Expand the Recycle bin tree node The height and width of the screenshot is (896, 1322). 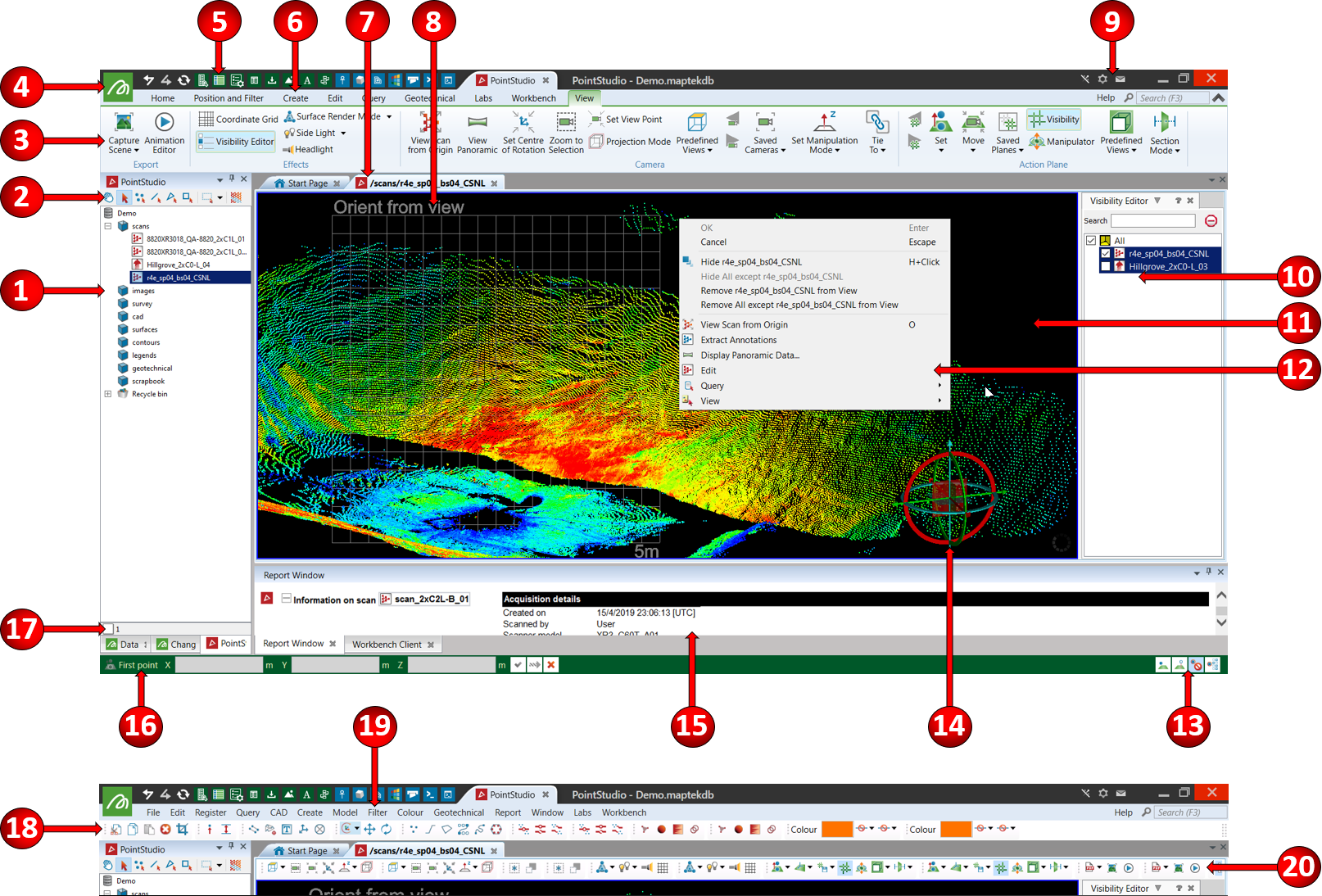108,394
